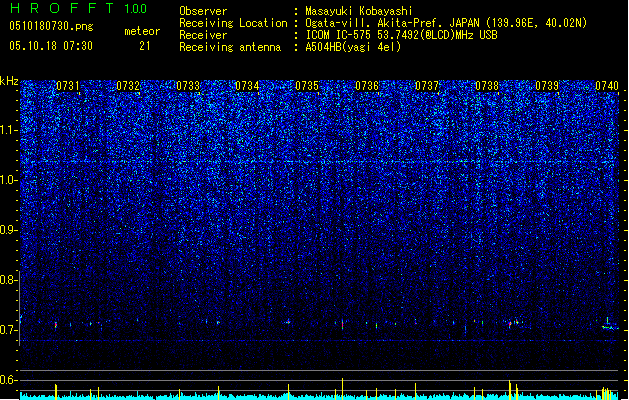Select antenna value A504HB(yagi 4el)
The width and height of the screenshot is (629, 400).
pos(353,47)
